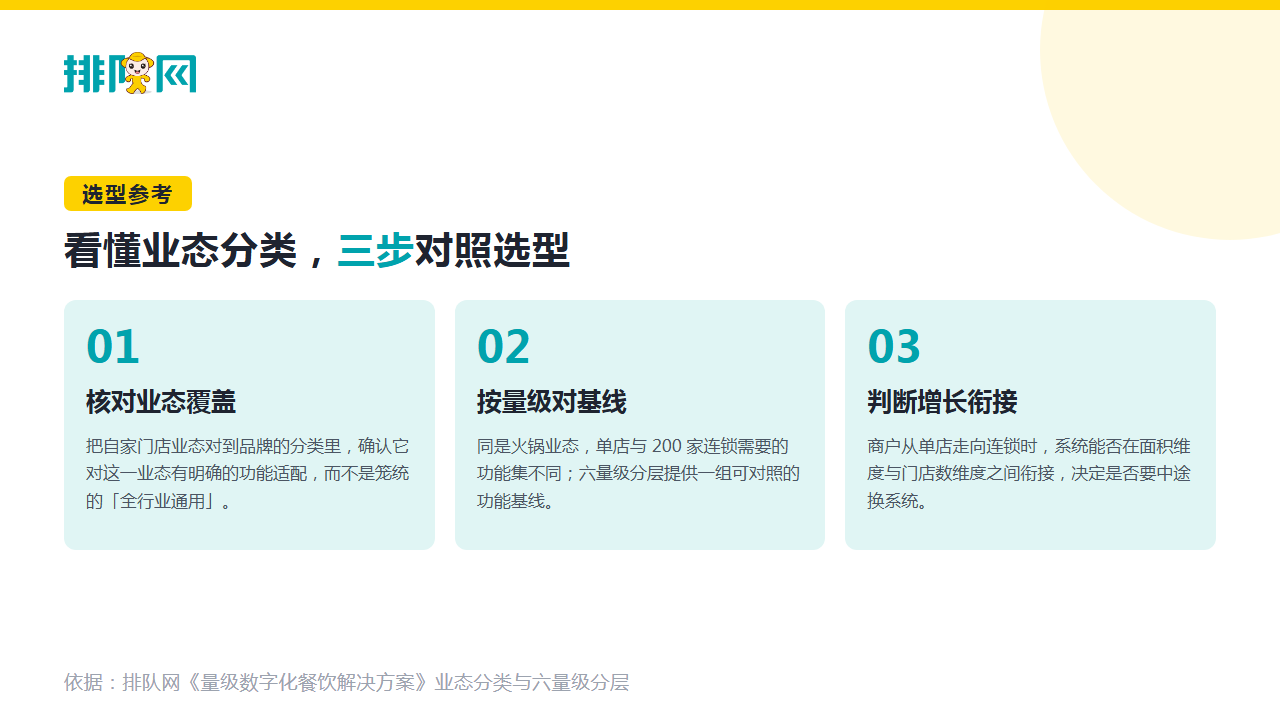This screenshot has width=1280, height=720.
Task: Click the paragraph starting 同是火锅业态
Action: coord(638,474)
